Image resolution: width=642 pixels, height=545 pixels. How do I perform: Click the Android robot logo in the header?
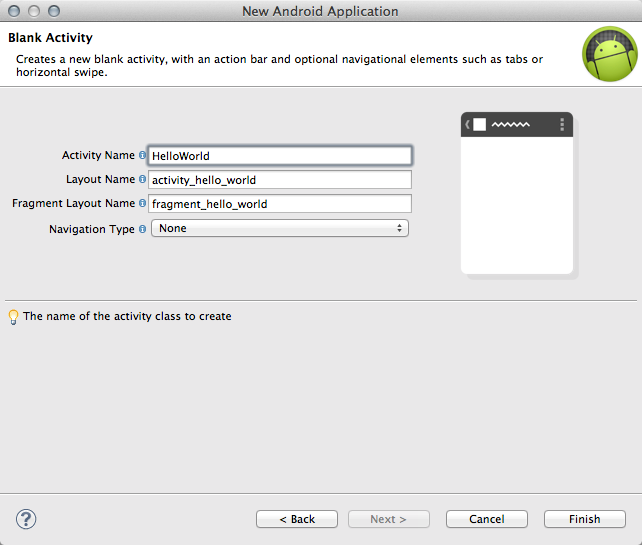pyautogui.click(x=610, y=55)
